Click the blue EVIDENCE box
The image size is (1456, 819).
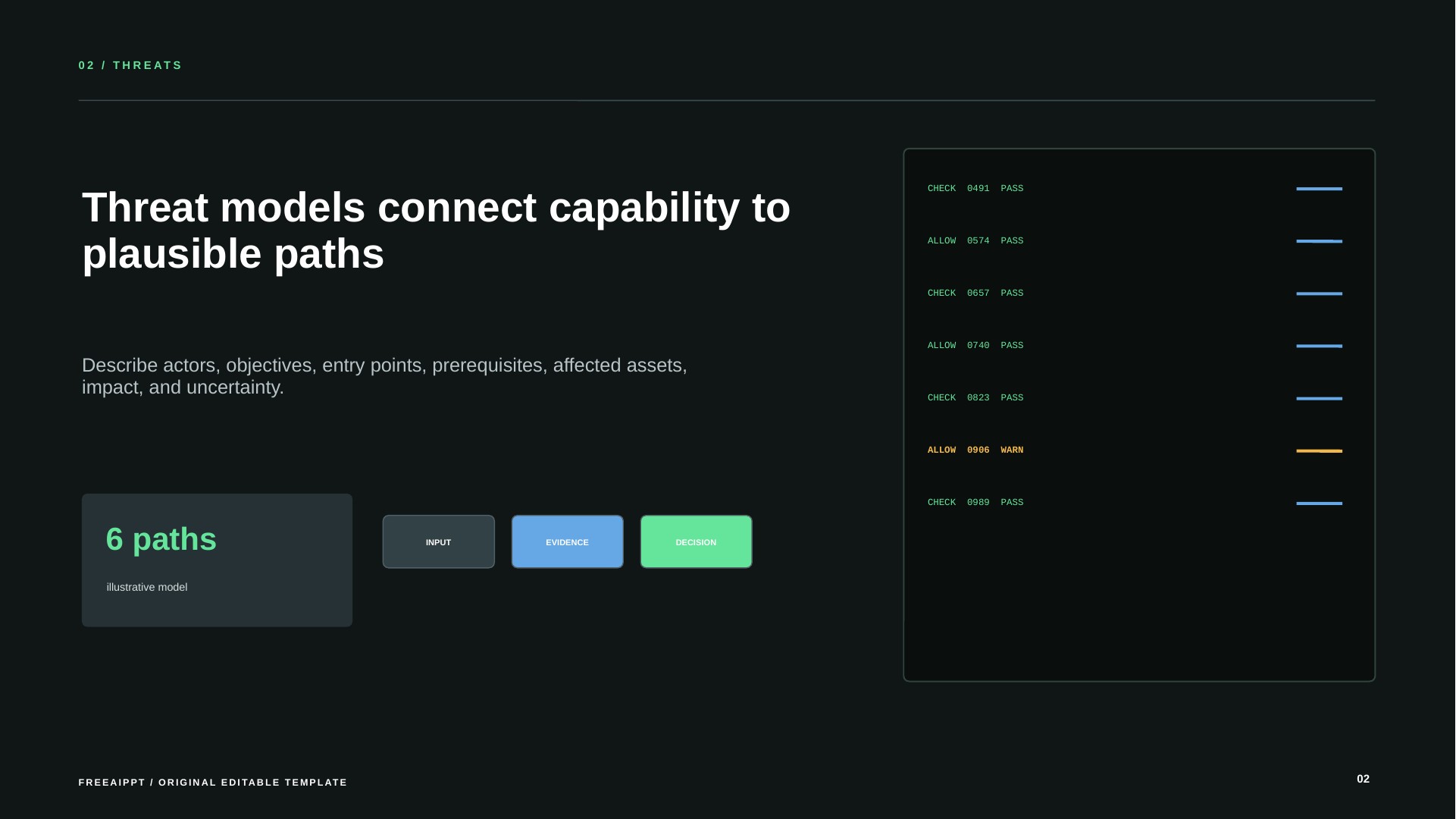pos(567,541)
